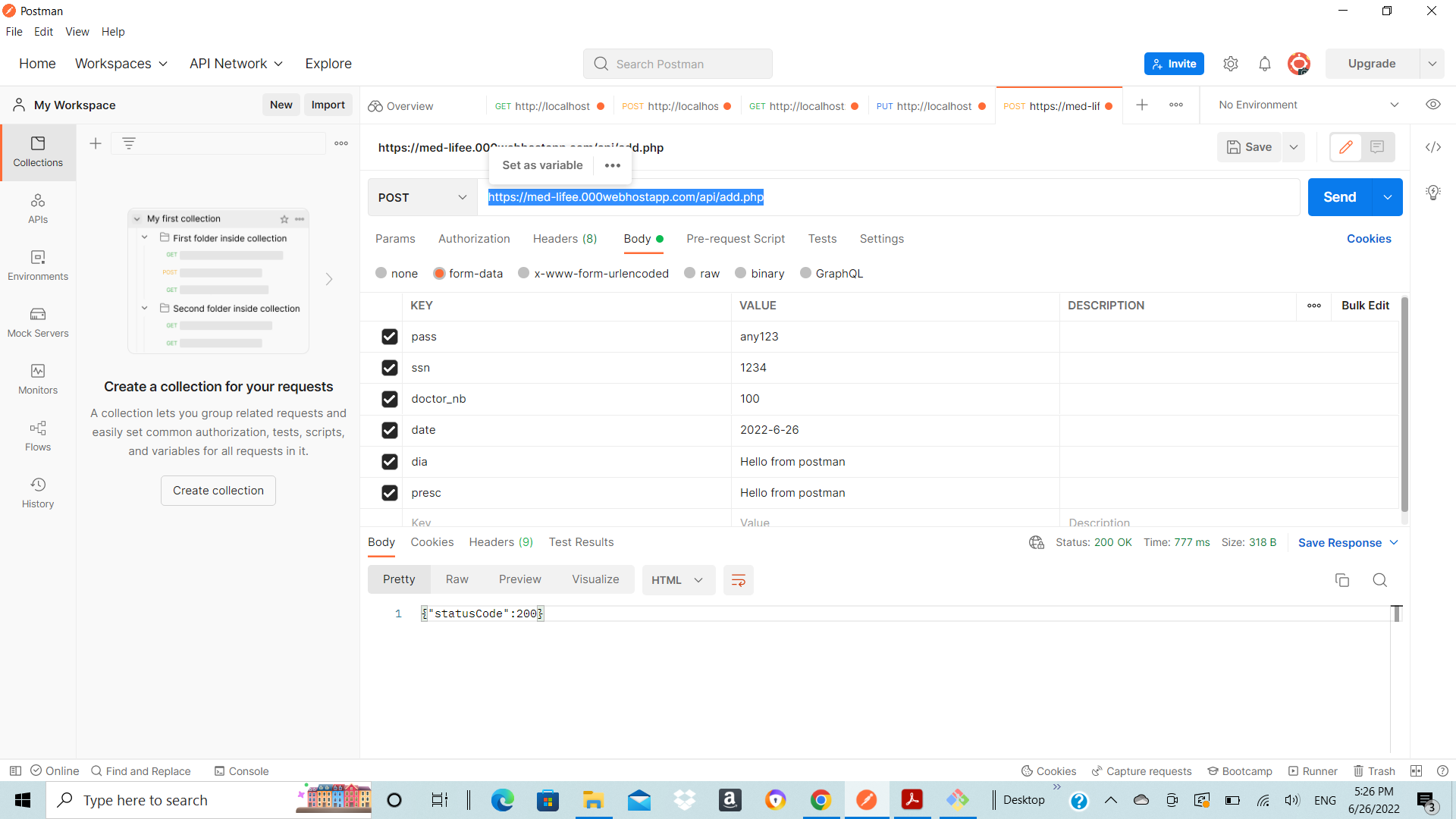Uncheck the presc key row
1456x819 pixels.
[x=389, y=493]
